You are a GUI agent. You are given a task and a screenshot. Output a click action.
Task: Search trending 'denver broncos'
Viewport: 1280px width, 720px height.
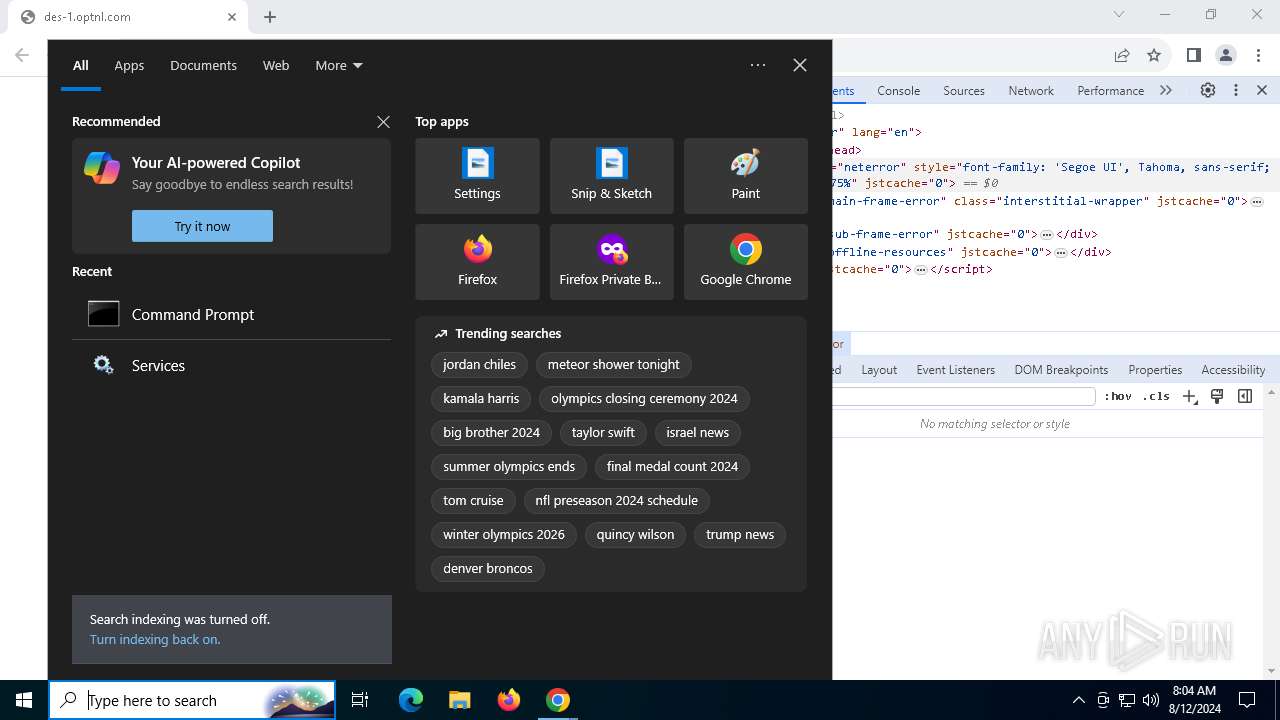(488, 569)
